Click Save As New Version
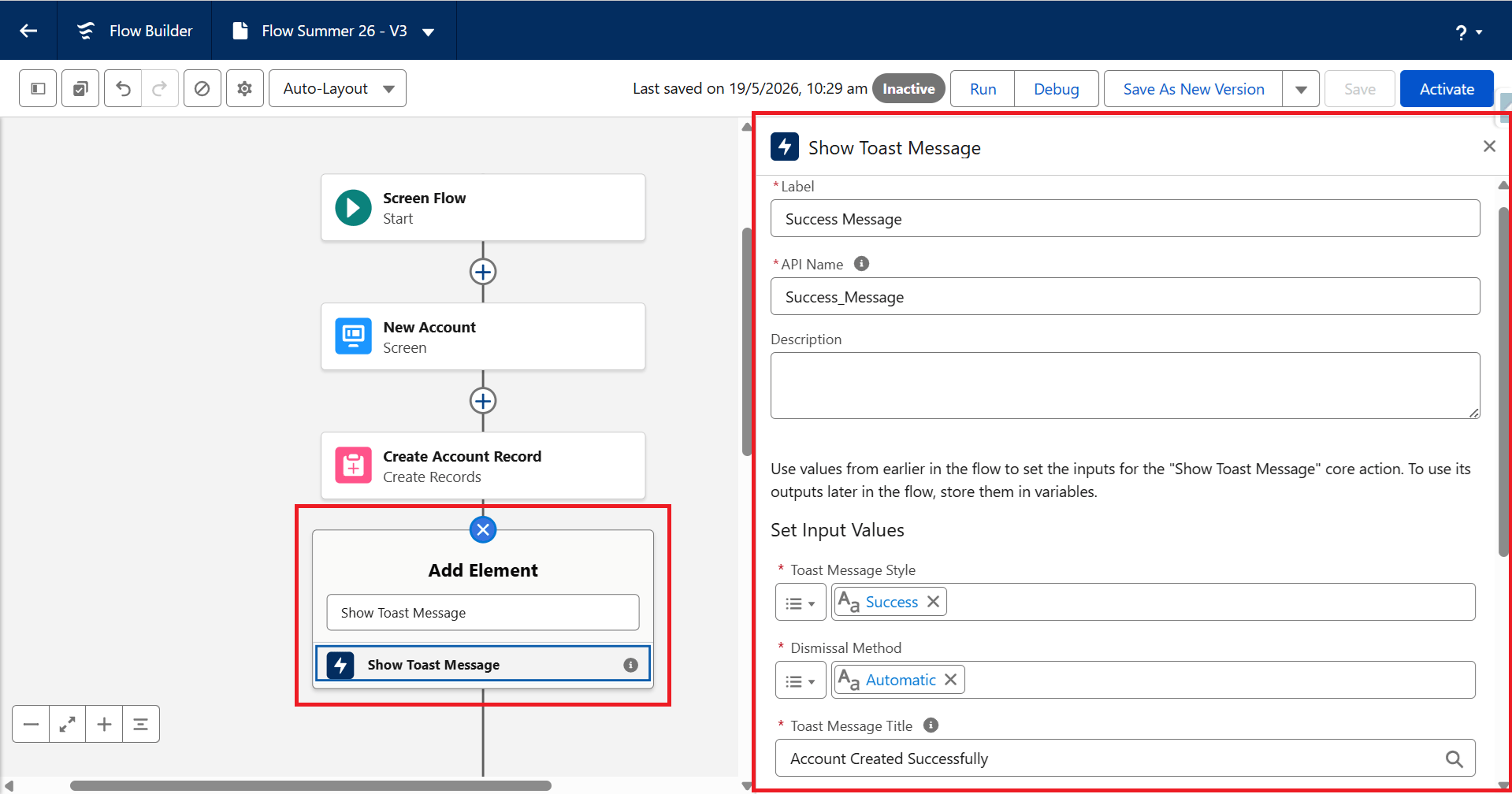Screen dimensions: 1512x794 pos(1194,89)
